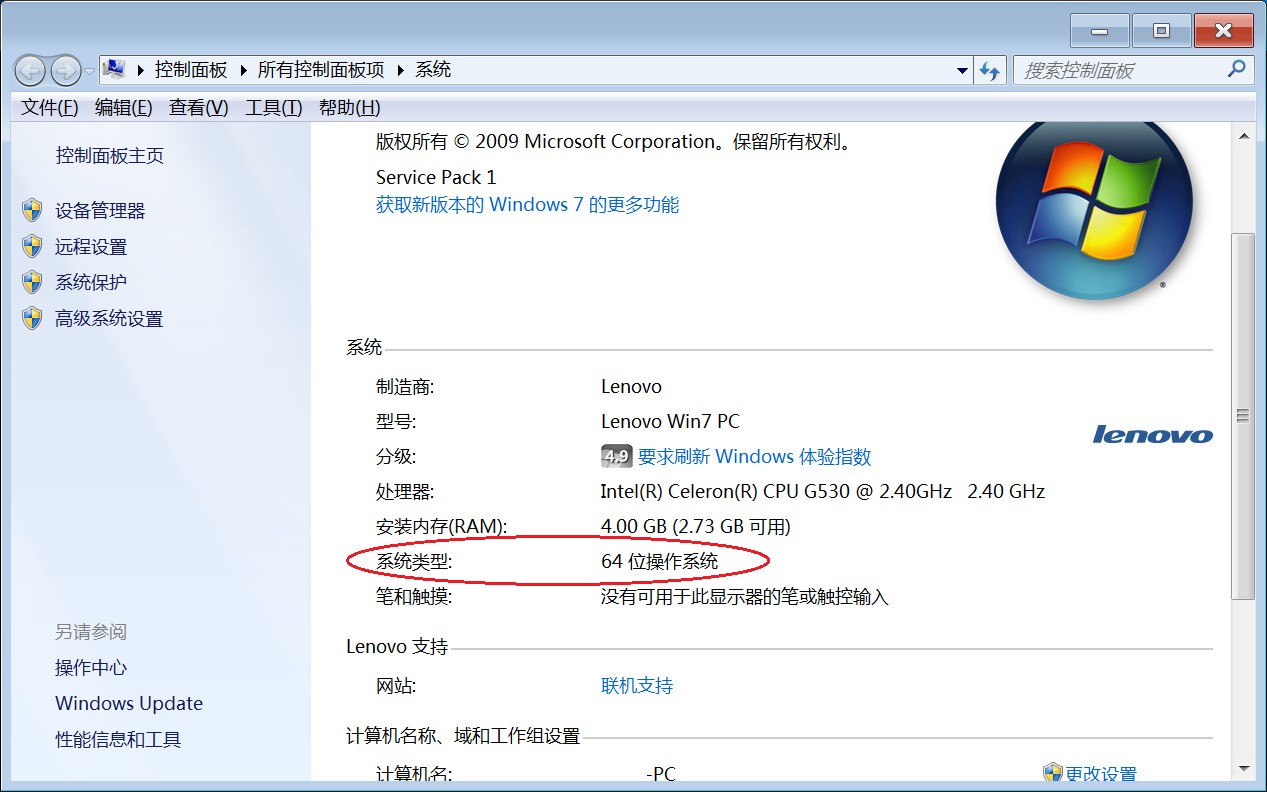Open 获取新版本的 Windows 7 的更多功能 link
This screenshot has width=1267, height=792.
[527, 205]
